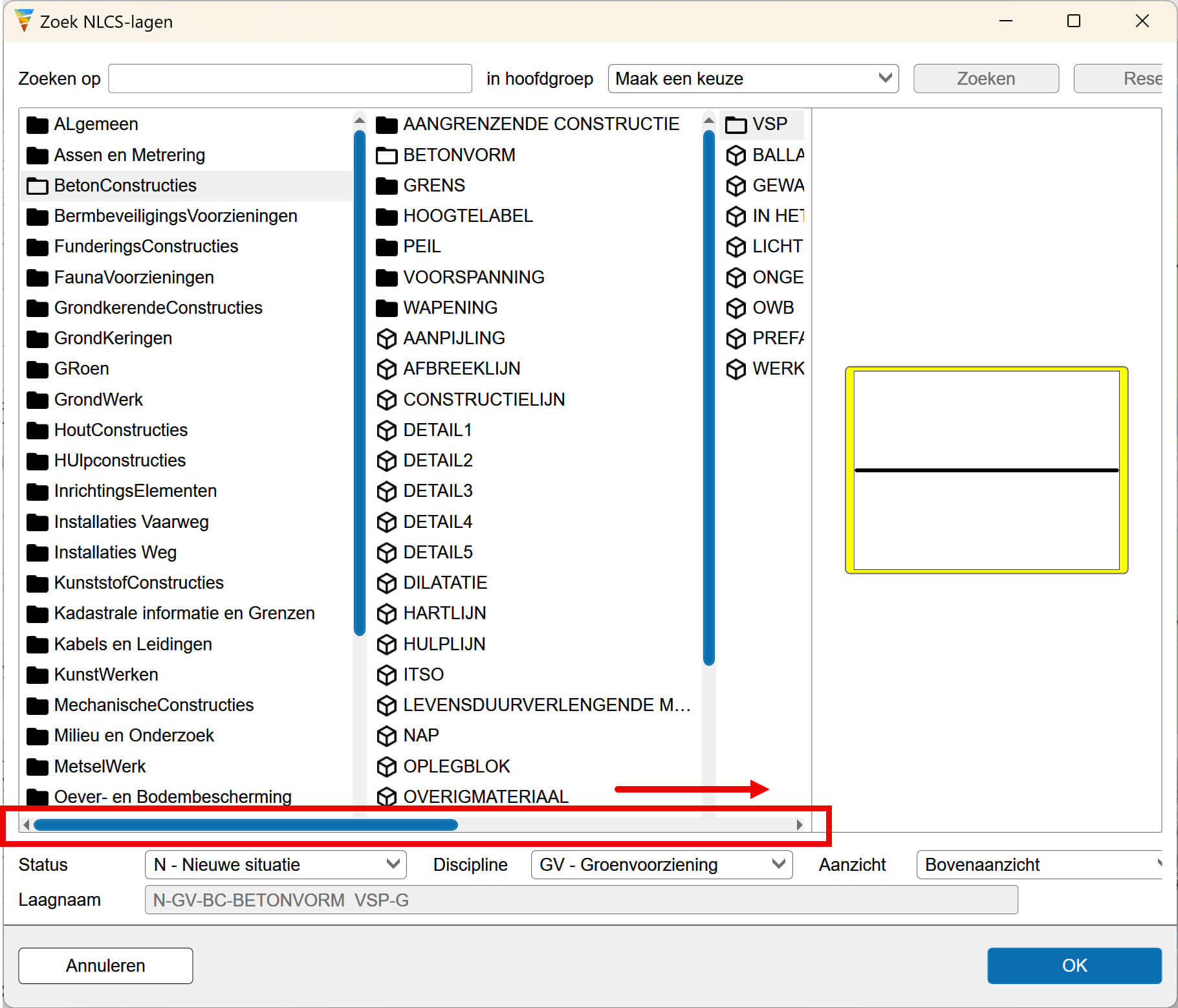Screen dimensions: 1178x1008
Task: Select the OWB layer cube icon
Action: pyautogui.click(x=737, y=308)
